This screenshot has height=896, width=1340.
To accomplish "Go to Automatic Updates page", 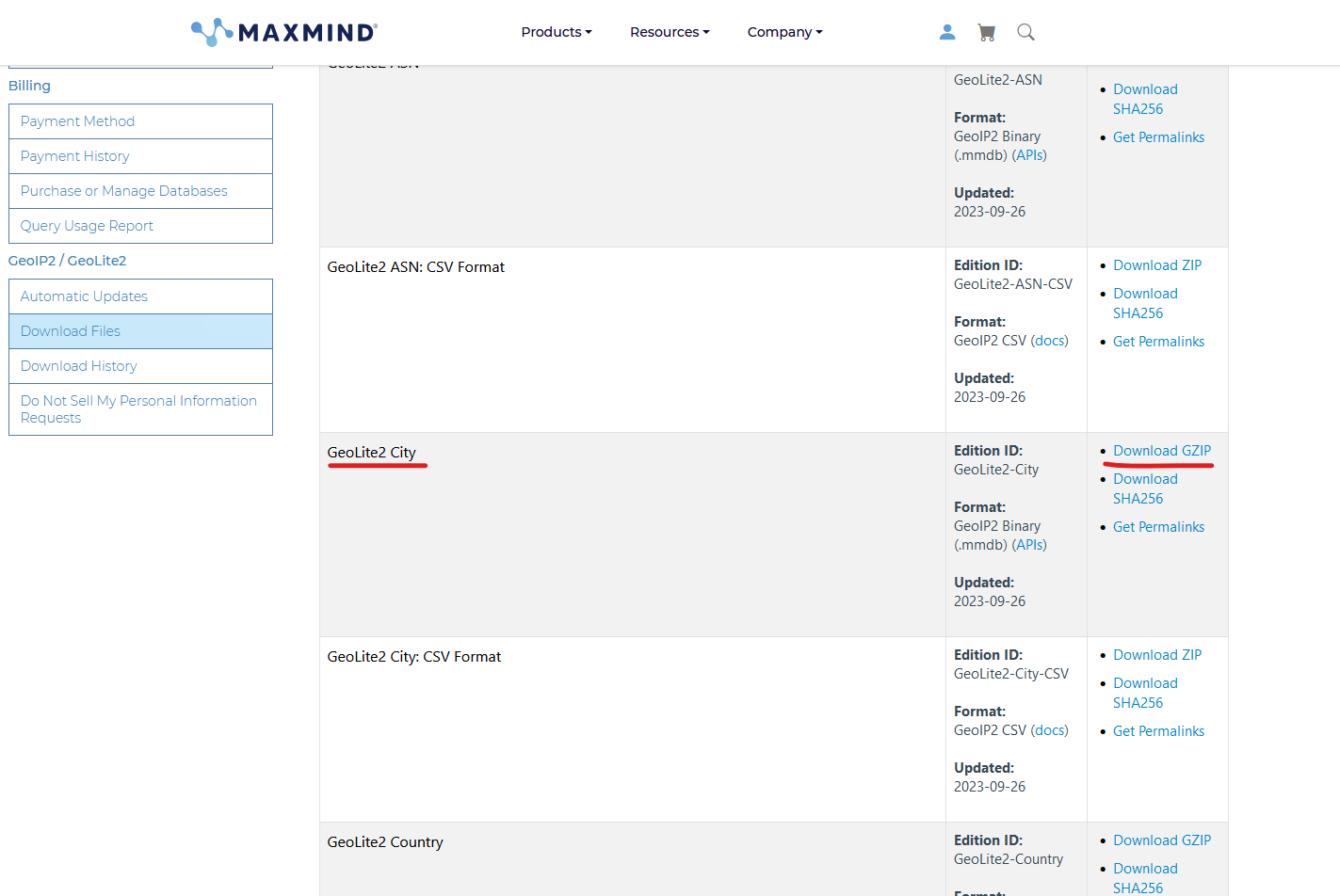I will [x=84, y=296].
